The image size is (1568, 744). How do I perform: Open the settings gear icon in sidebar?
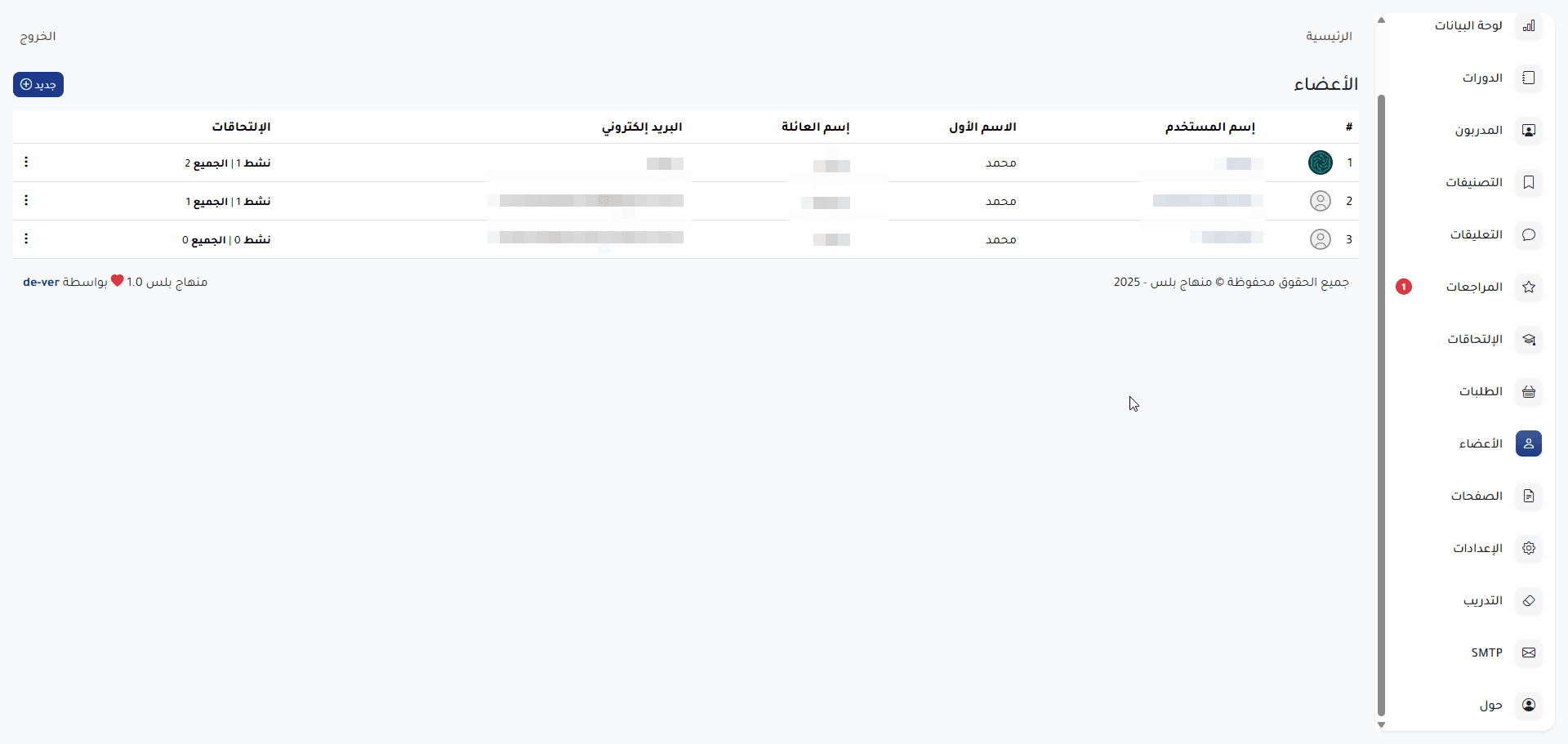(1528, 549)
